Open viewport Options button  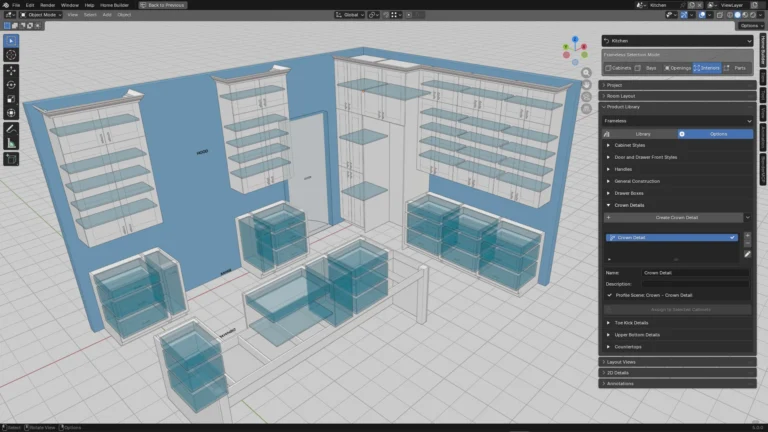(x=751, y=25)
